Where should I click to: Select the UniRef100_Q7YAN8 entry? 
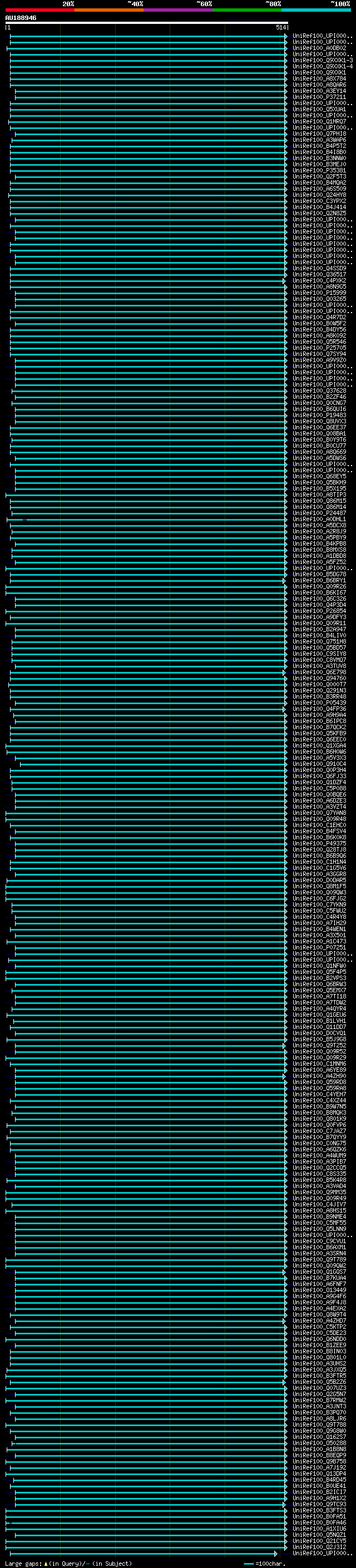pyautogui.click(x=319, y=813)
